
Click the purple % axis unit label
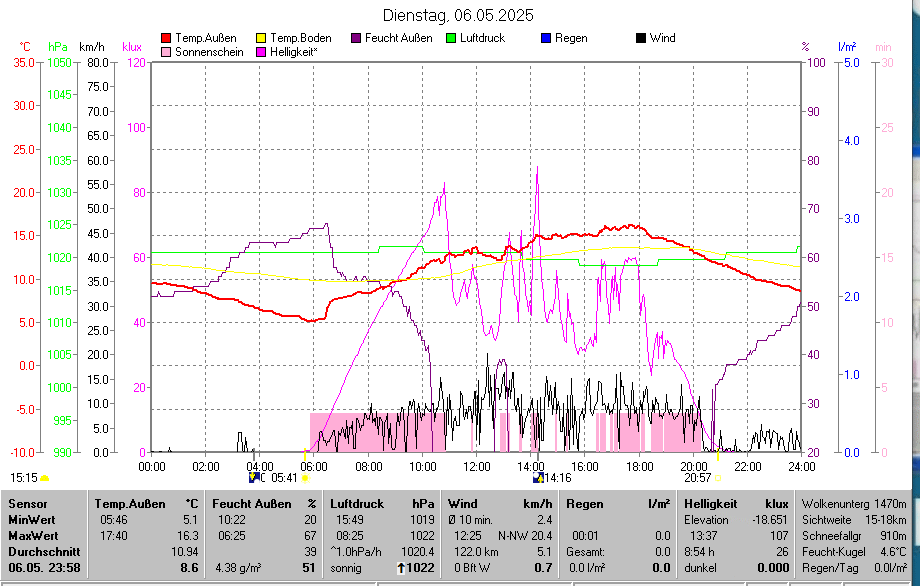pos(806,47)
